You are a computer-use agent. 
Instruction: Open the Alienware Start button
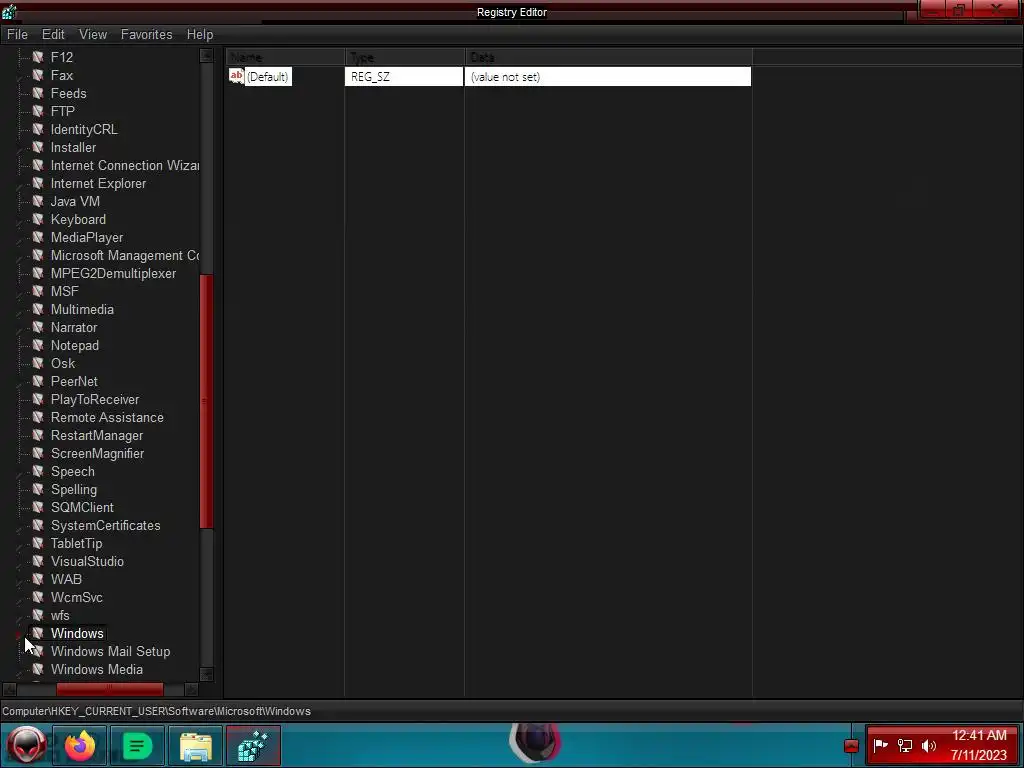tap(26, 745)
